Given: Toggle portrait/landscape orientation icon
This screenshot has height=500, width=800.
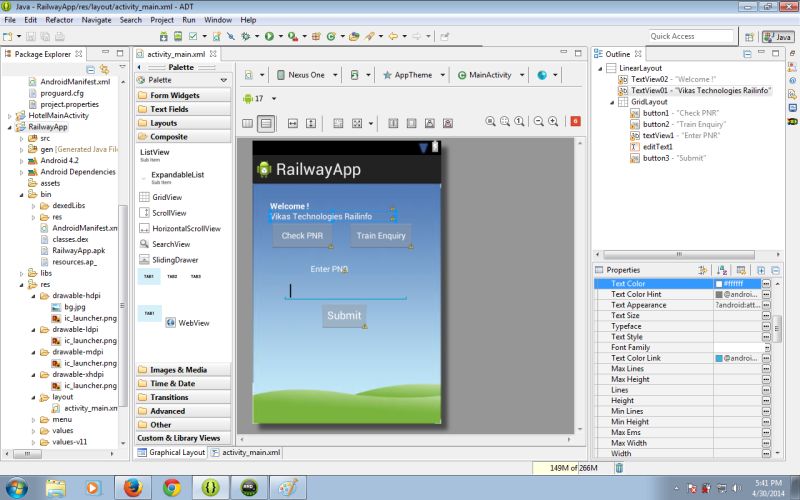Looking at the screenshot, I should coord(355,75).
